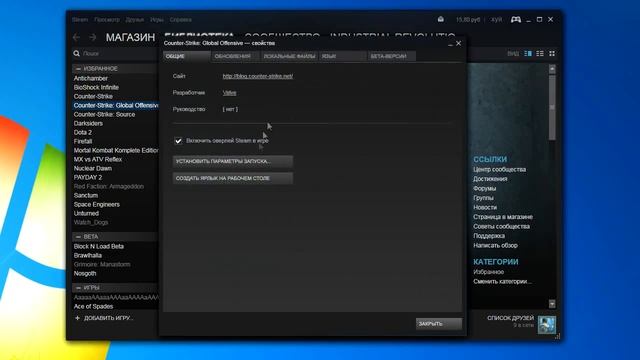Launch Big Picture mode with the controller icon

pyautogui.click(x=516, y=19)
